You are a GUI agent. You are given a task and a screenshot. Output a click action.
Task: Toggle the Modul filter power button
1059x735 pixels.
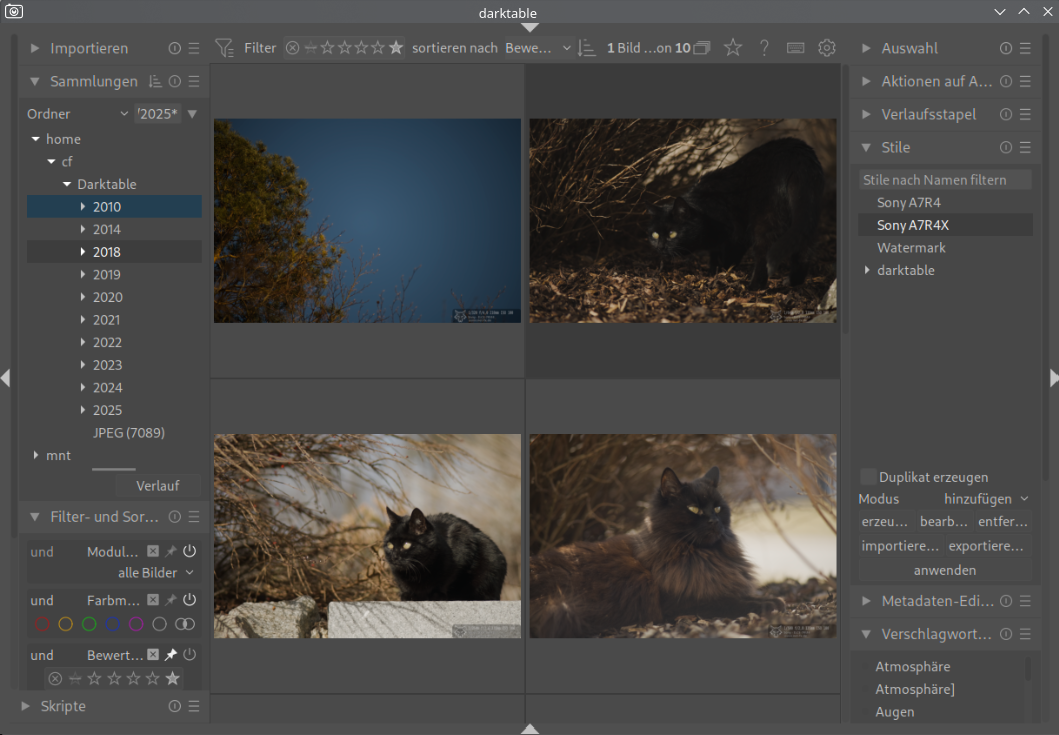[189, 551]
